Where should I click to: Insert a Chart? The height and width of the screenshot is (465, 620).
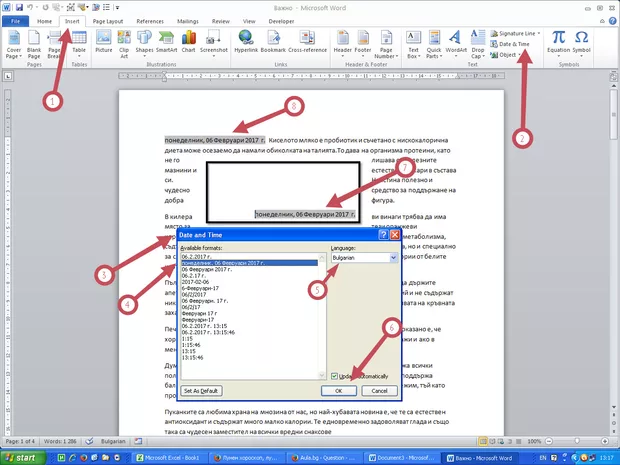click(x=189, y=42)
